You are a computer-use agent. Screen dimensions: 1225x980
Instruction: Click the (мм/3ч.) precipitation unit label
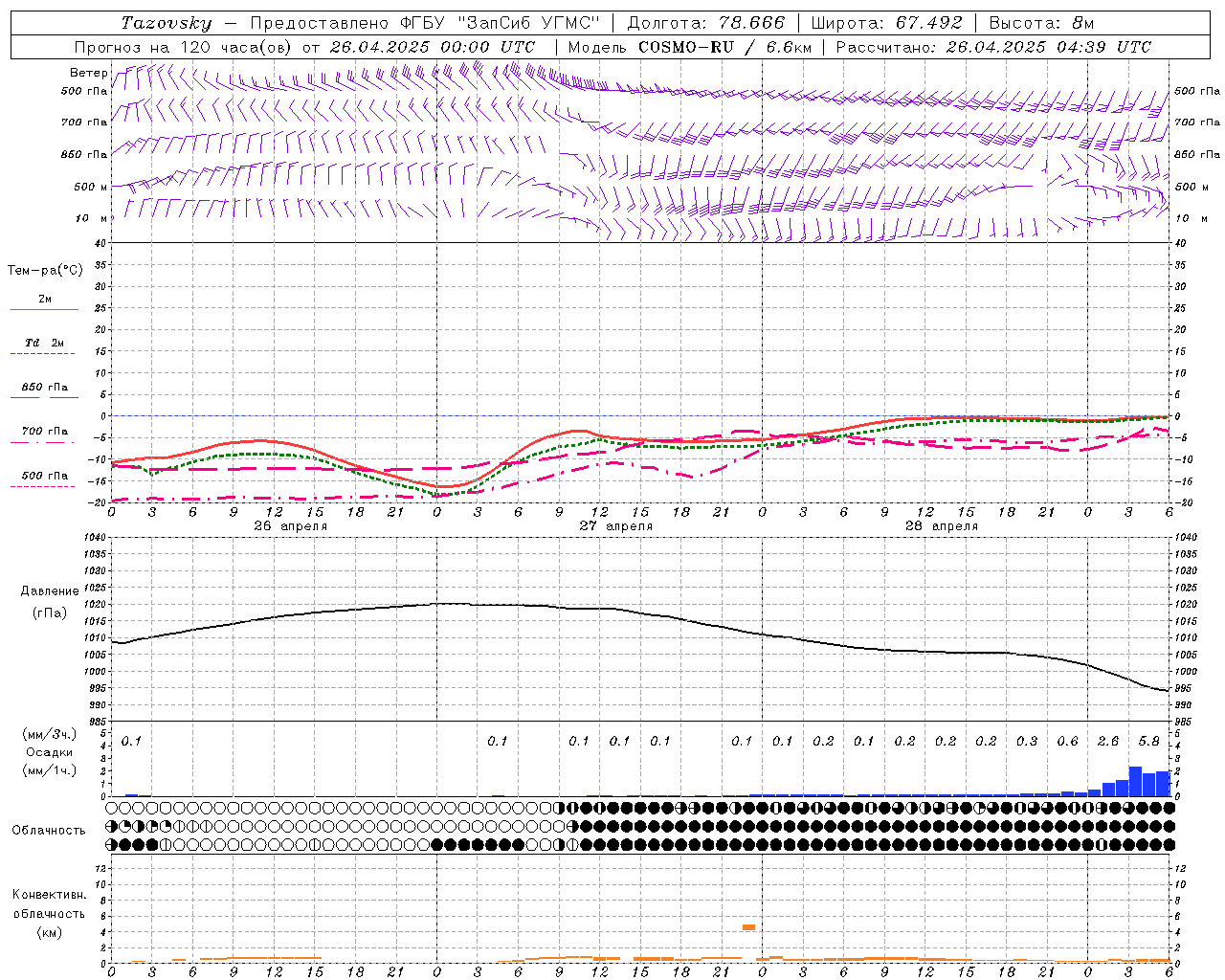pyautogui.click(x=50, y=734)
